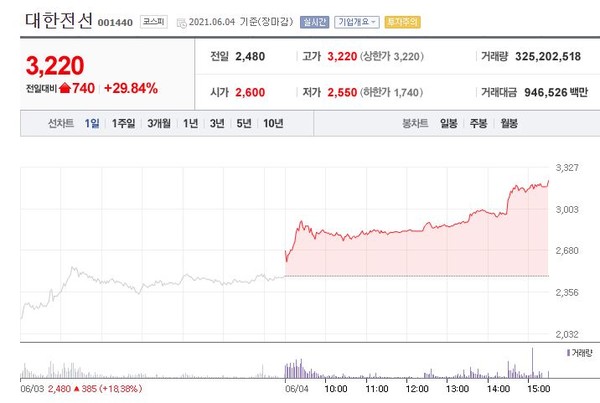This screenshot has width=600, height=403.
Task: Select the 3년 chart period
Action: (x=217, y=123)
